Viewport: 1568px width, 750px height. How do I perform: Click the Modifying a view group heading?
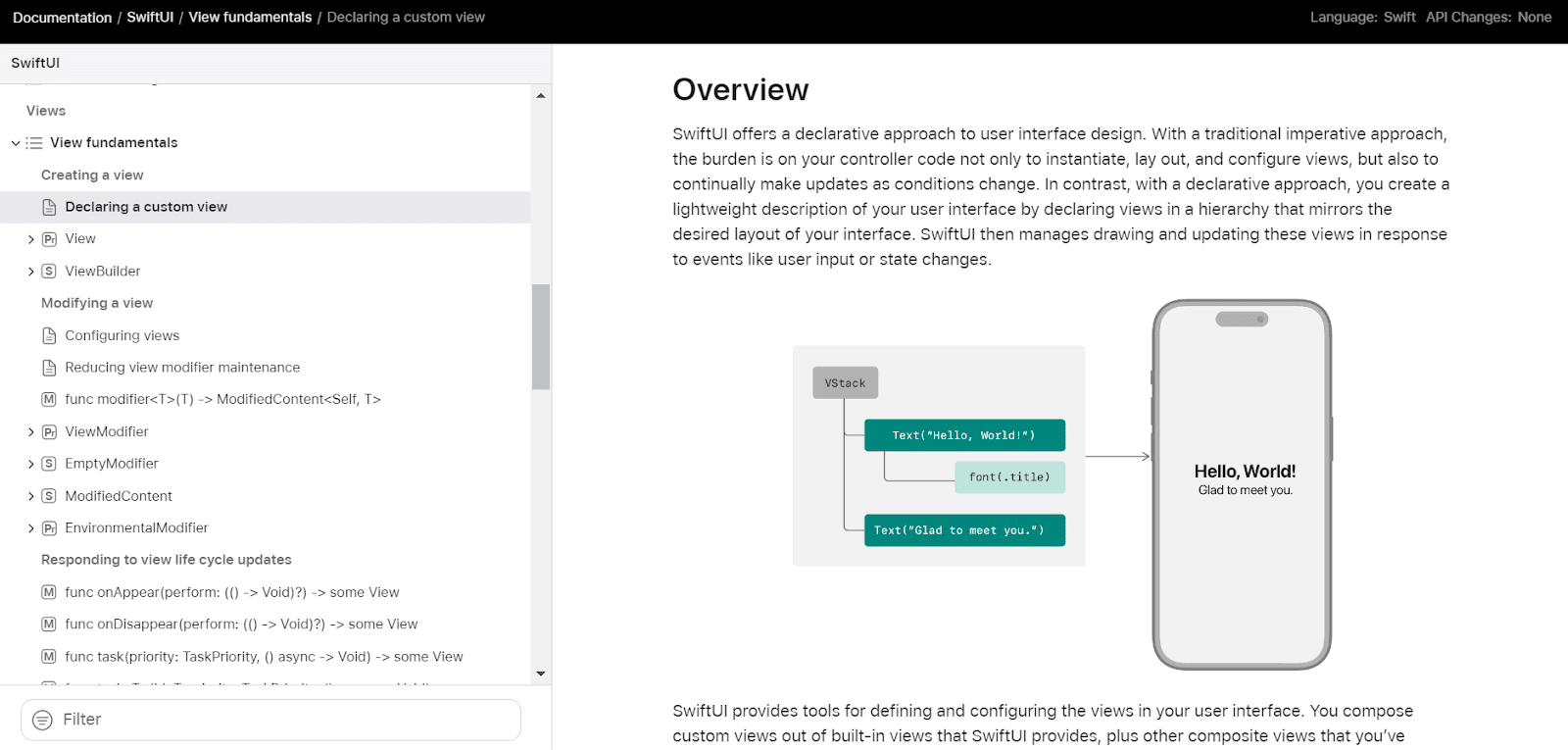pyautogui.click(x=97, y=303)
